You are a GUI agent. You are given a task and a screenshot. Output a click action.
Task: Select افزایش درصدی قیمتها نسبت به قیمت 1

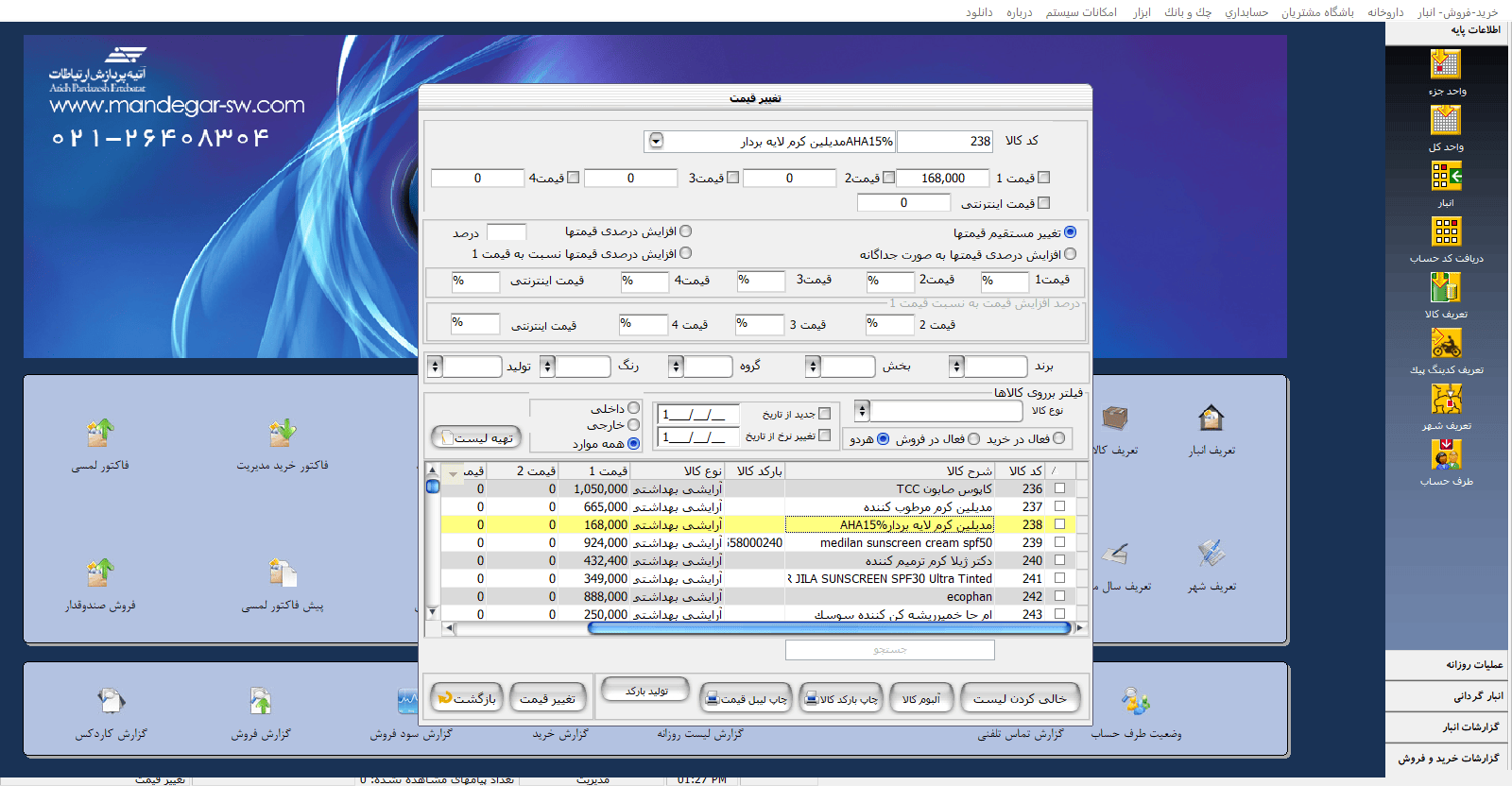pos(685,252)
